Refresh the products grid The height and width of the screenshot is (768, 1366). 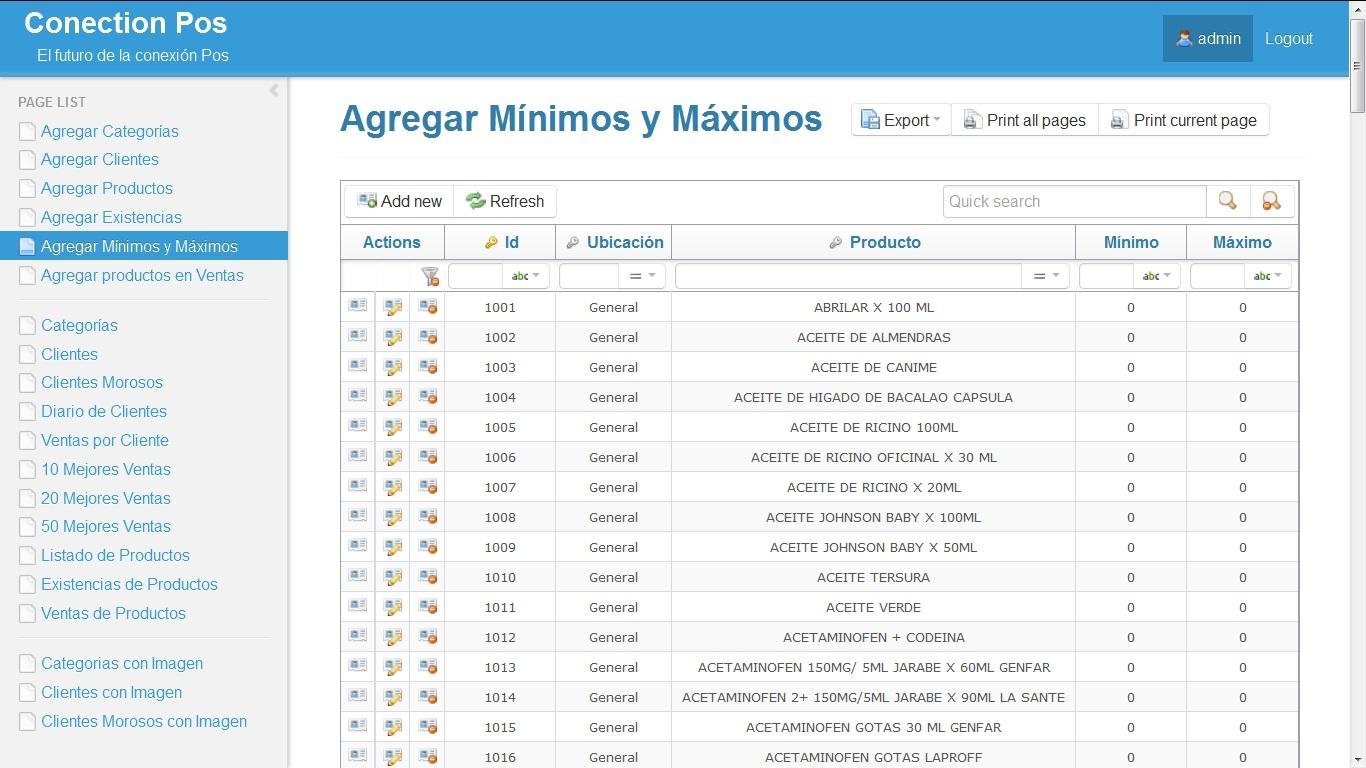505,201
